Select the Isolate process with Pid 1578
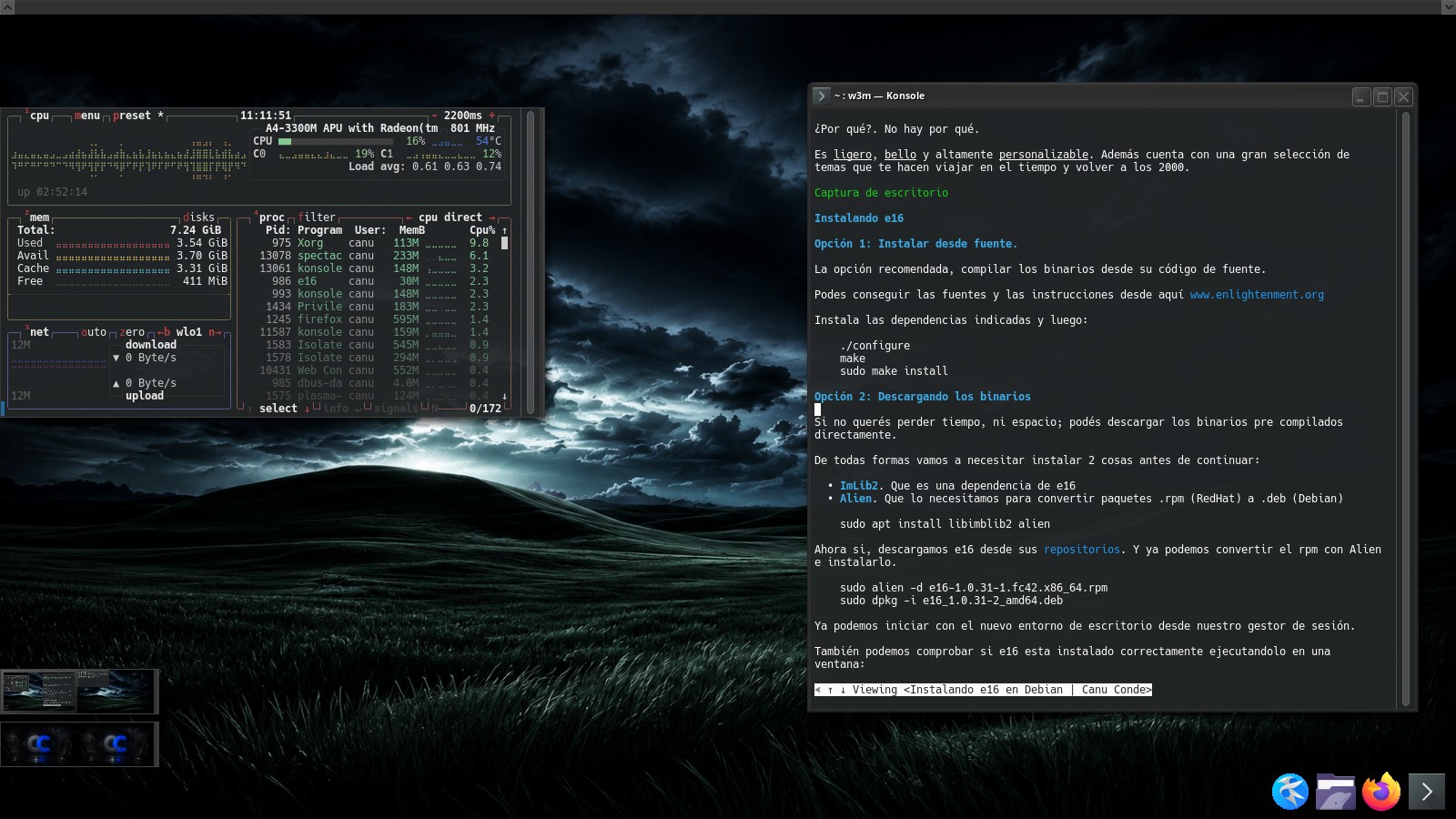 (374, 358)
